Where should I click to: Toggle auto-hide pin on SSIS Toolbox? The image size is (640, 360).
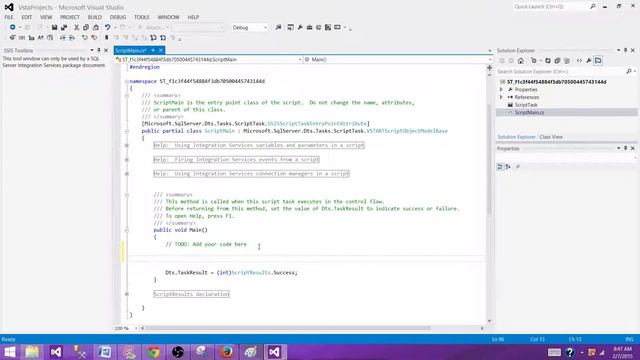coord(99,50)
